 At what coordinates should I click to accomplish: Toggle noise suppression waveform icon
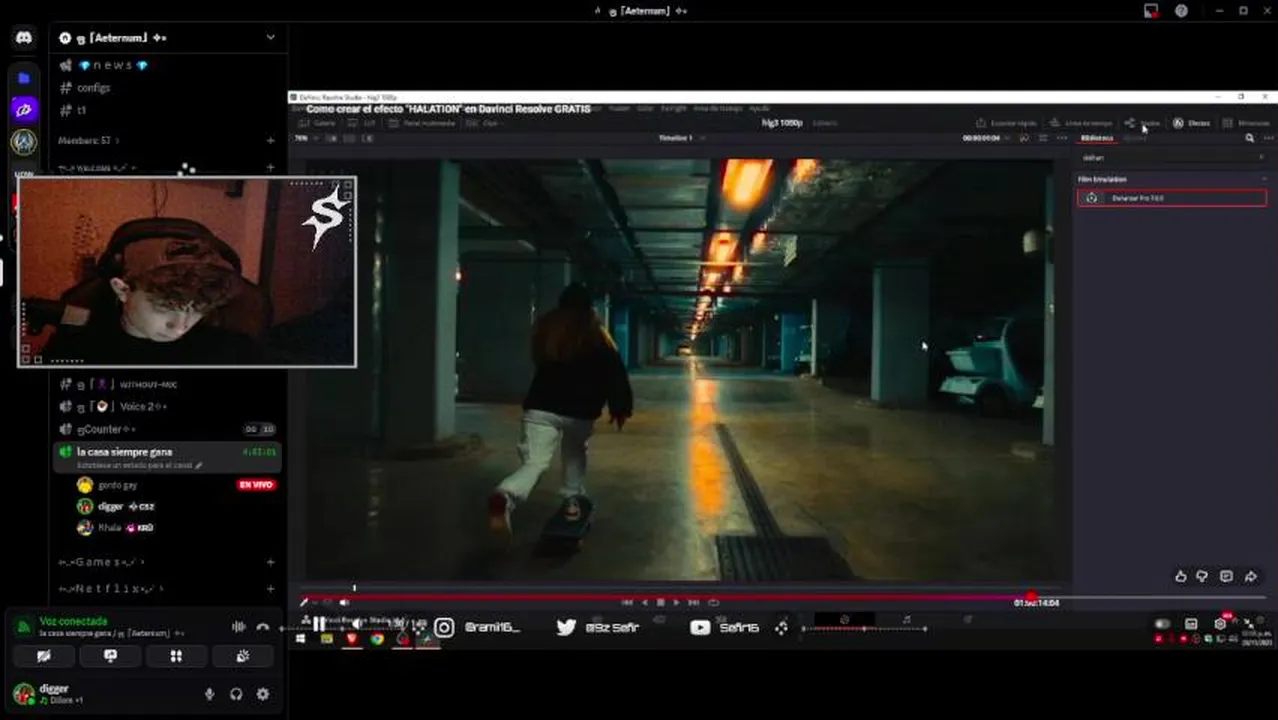(x=239, y=627)
